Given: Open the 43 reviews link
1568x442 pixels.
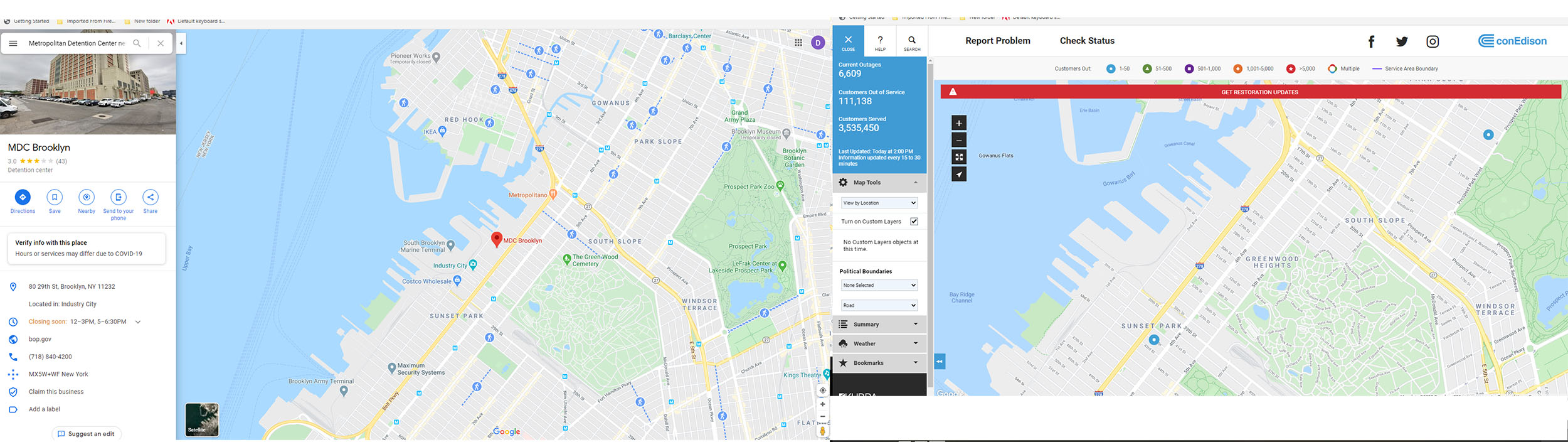Looking at the screenshot, I should click(x=61, y=161).
